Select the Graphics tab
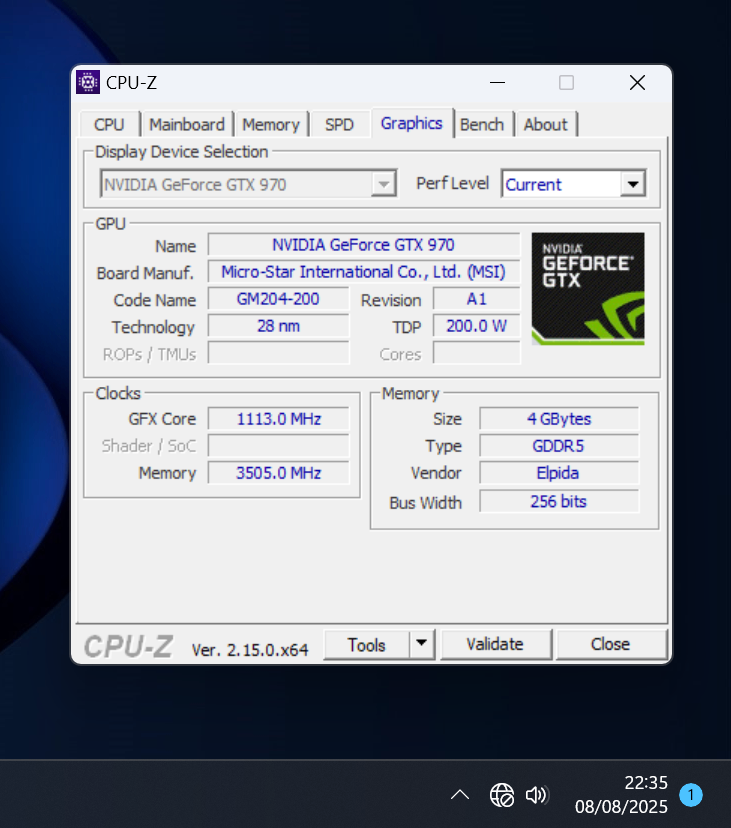The image size is (731, 828). [x=411, y=123]
